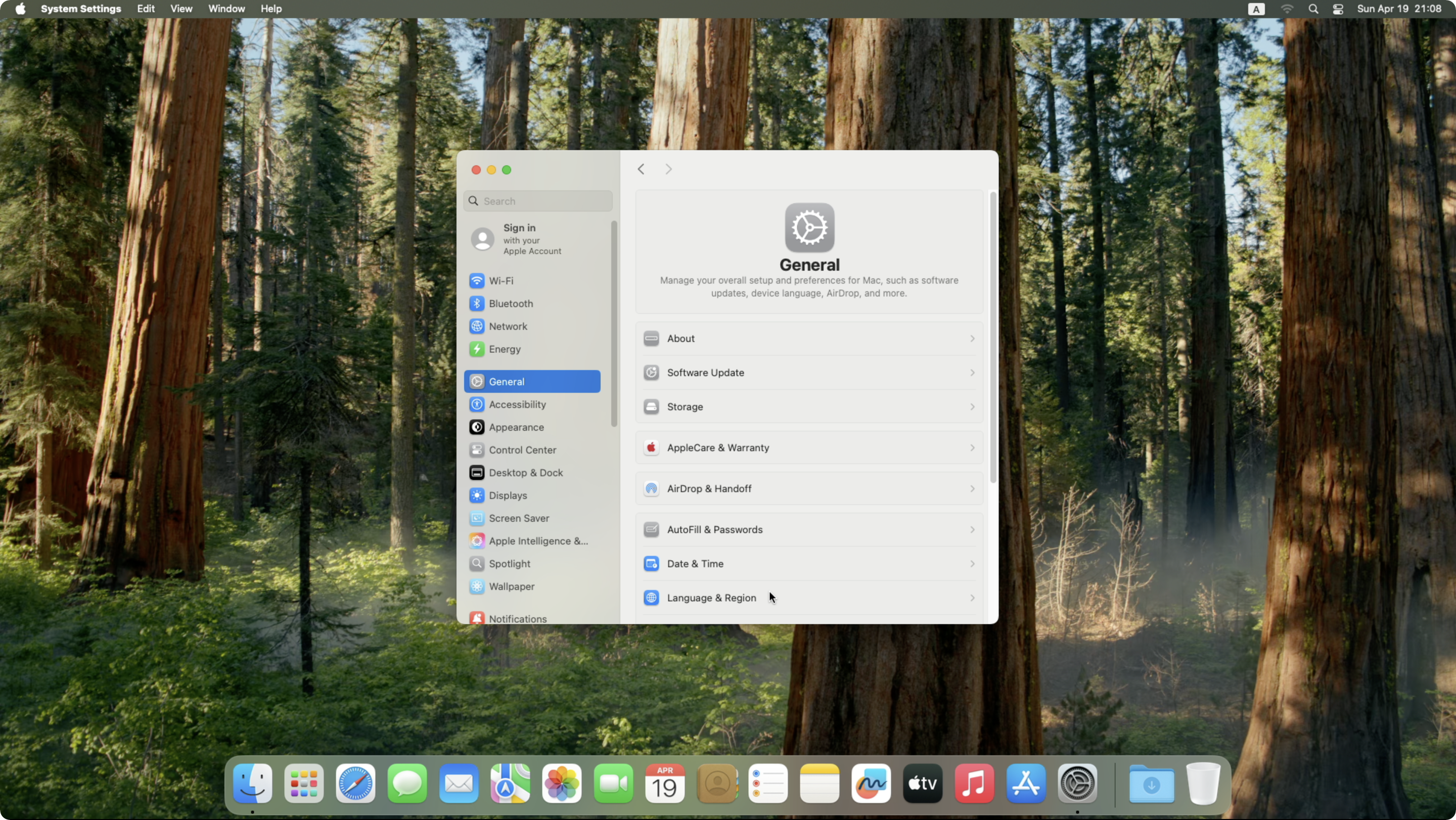This screenshot has width=1456, height=820.
Task: Open the System Settings menu
Action: (x=81, y=9)
